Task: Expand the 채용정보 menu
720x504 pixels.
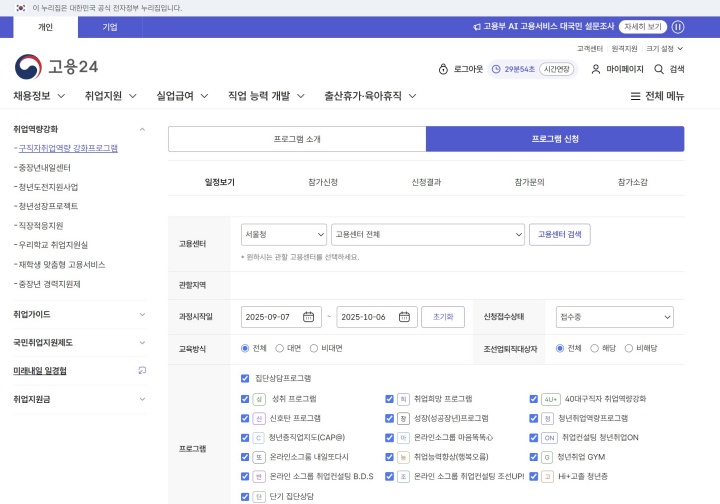Action: 39,96
